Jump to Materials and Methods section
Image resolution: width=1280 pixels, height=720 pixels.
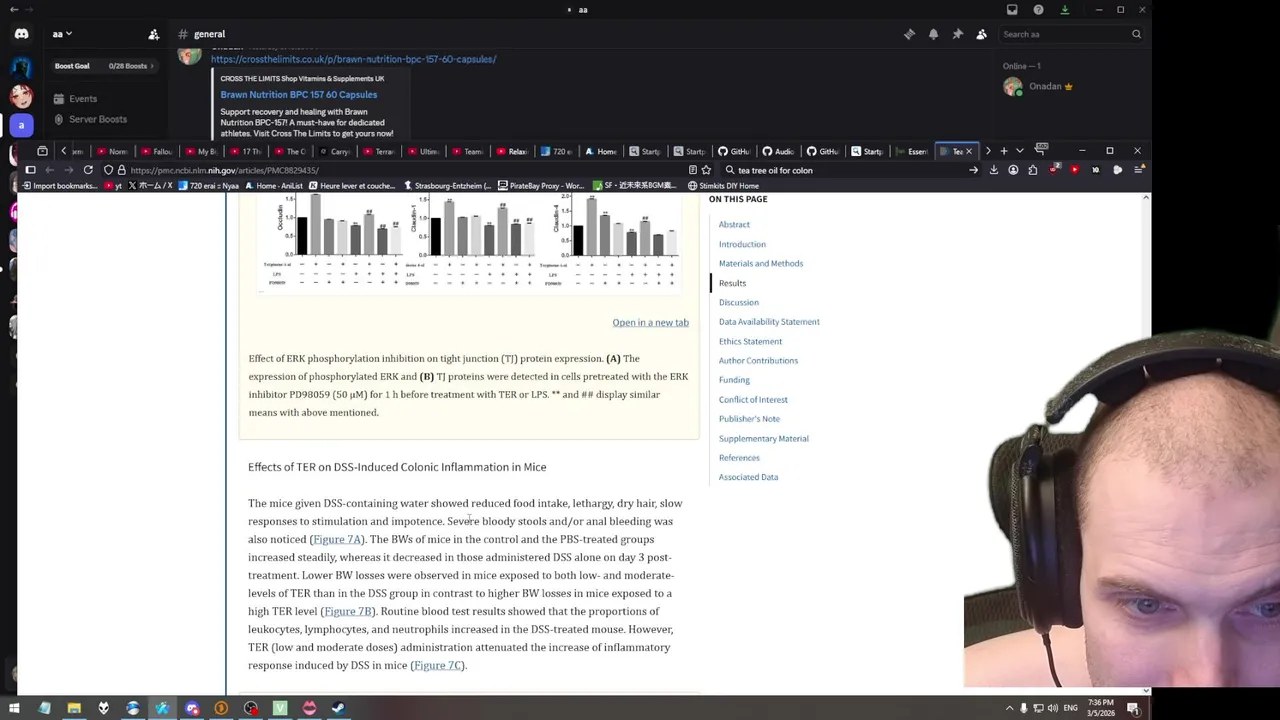[x=760, y=263]
